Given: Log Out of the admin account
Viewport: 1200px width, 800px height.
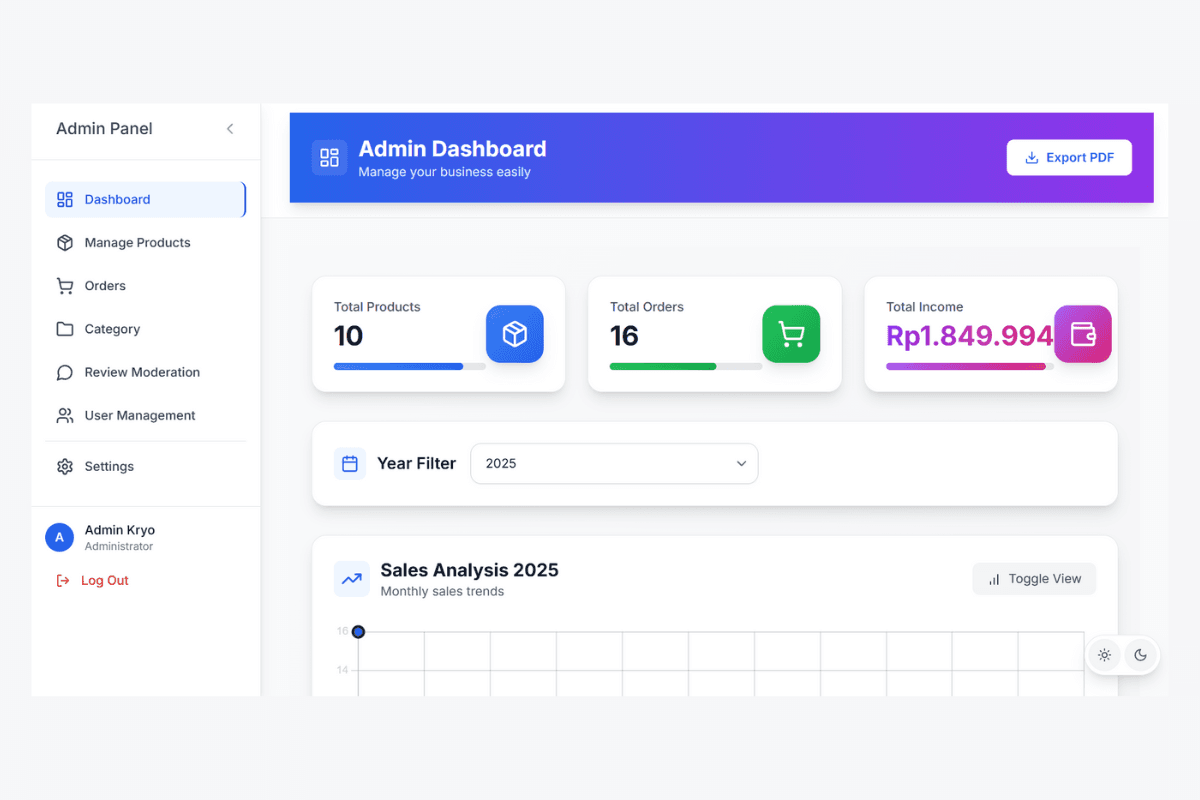Looking at the screenshot, I should pos(104,581).
